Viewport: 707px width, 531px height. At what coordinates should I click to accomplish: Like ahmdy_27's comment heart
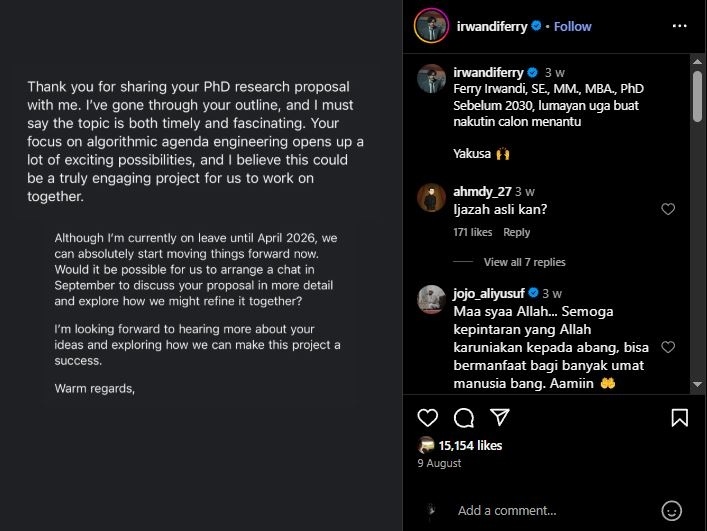pyautogui.click(x=668, y=209)
